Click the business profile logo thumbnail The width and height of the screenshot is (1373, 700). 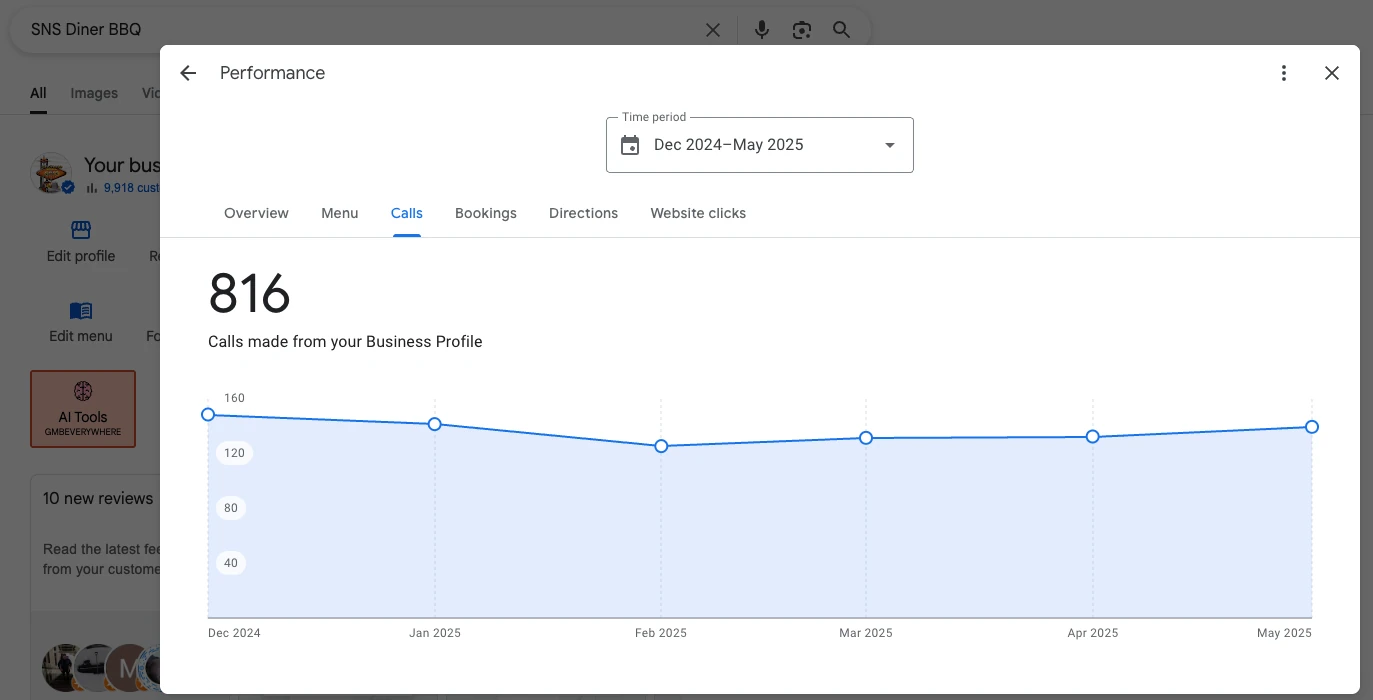click(51, 174)
